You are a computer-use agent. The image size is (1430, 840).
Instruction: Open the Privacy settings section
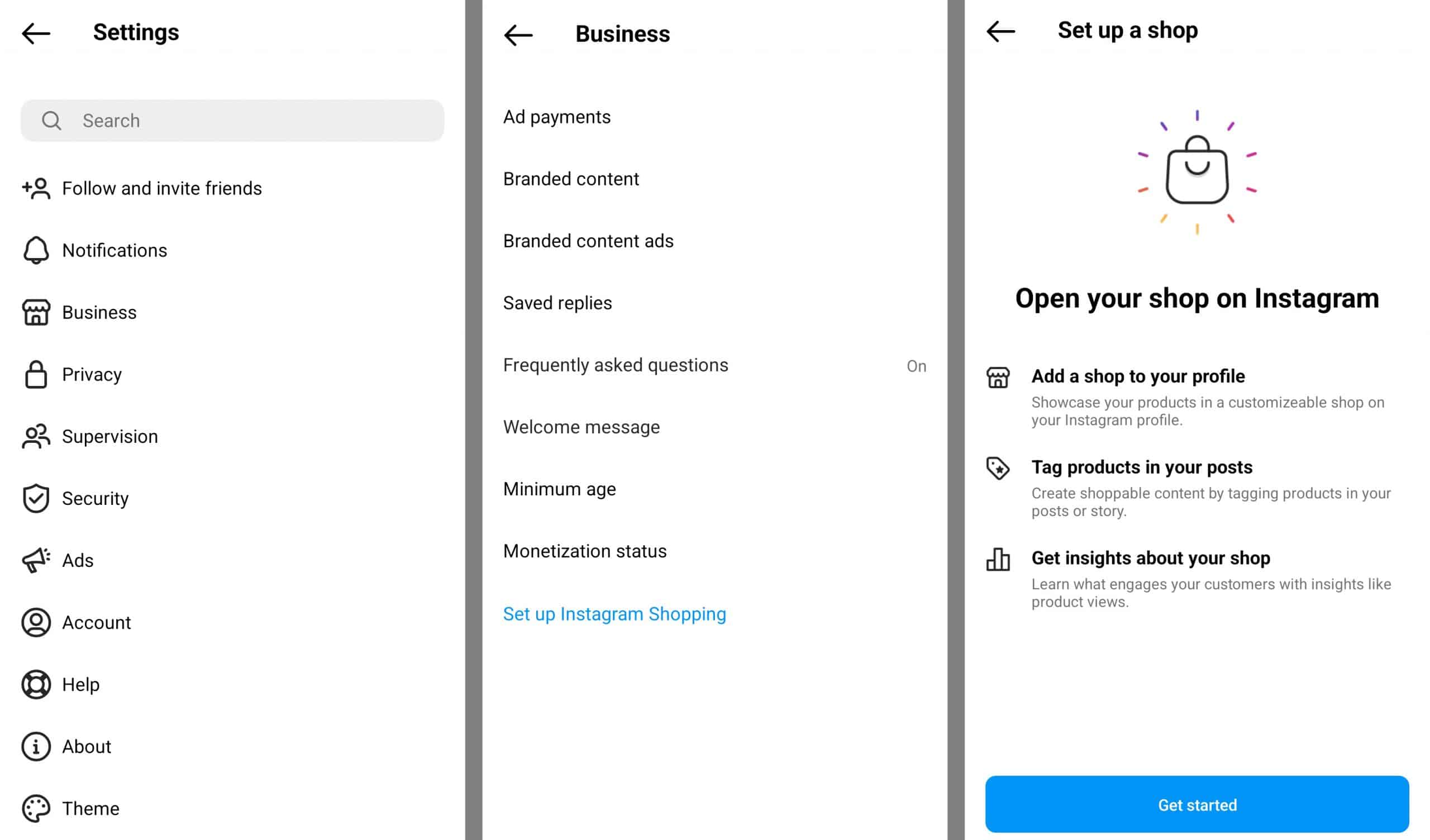(x=92, y=374)
